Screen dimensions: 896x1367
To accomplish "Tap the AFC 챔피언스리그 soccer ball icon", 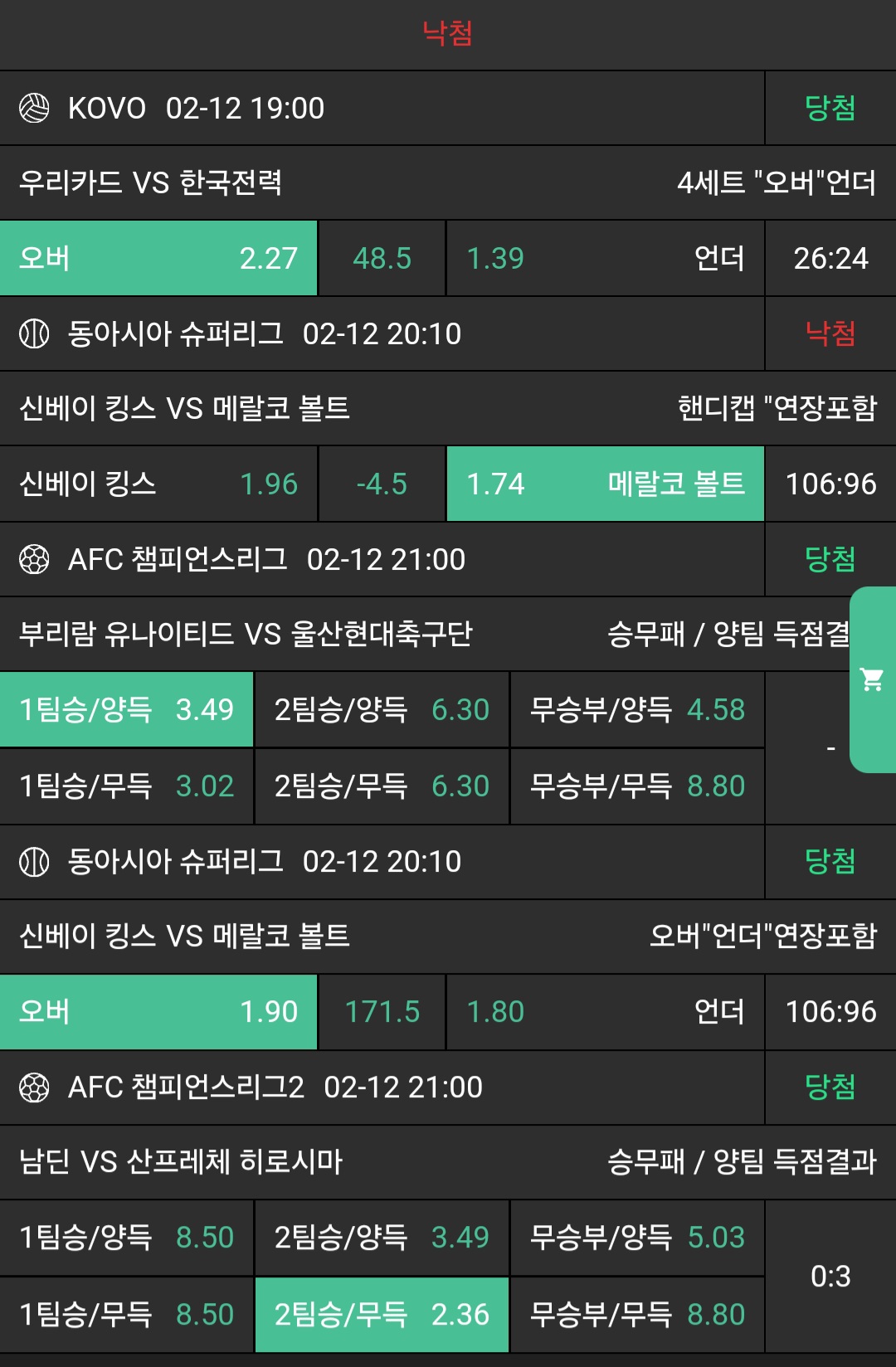I will [x=34, y=559].
